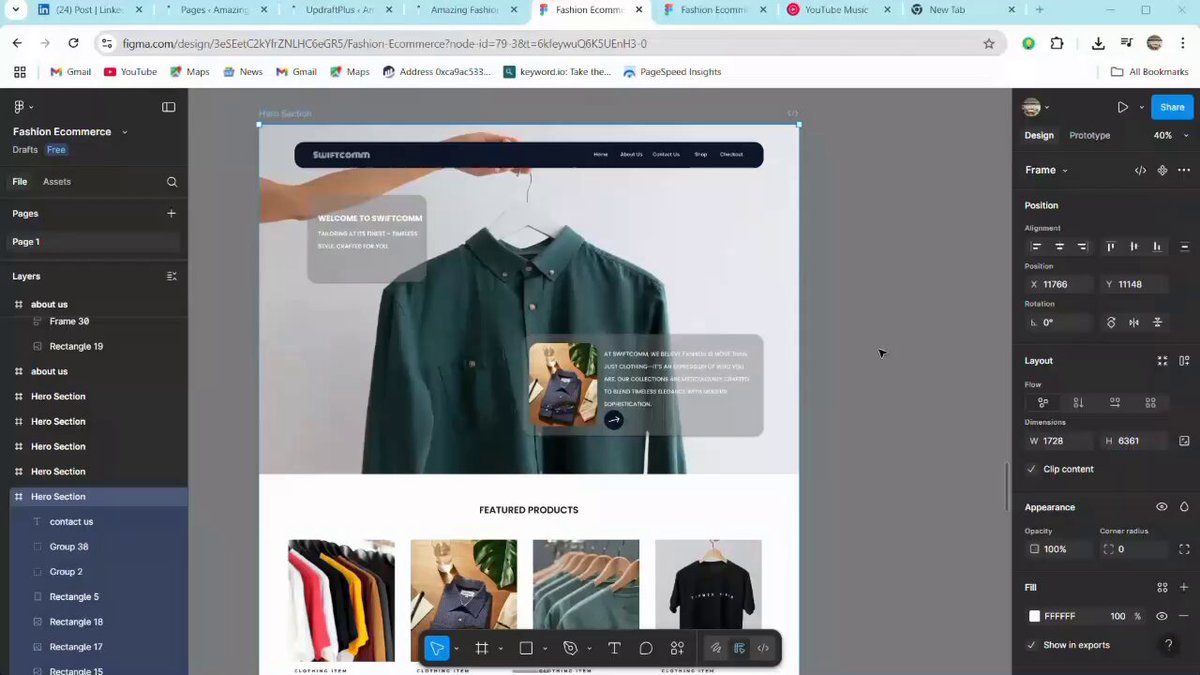Select the Frame tool in bottom toolbar

(x=482, y=648)
